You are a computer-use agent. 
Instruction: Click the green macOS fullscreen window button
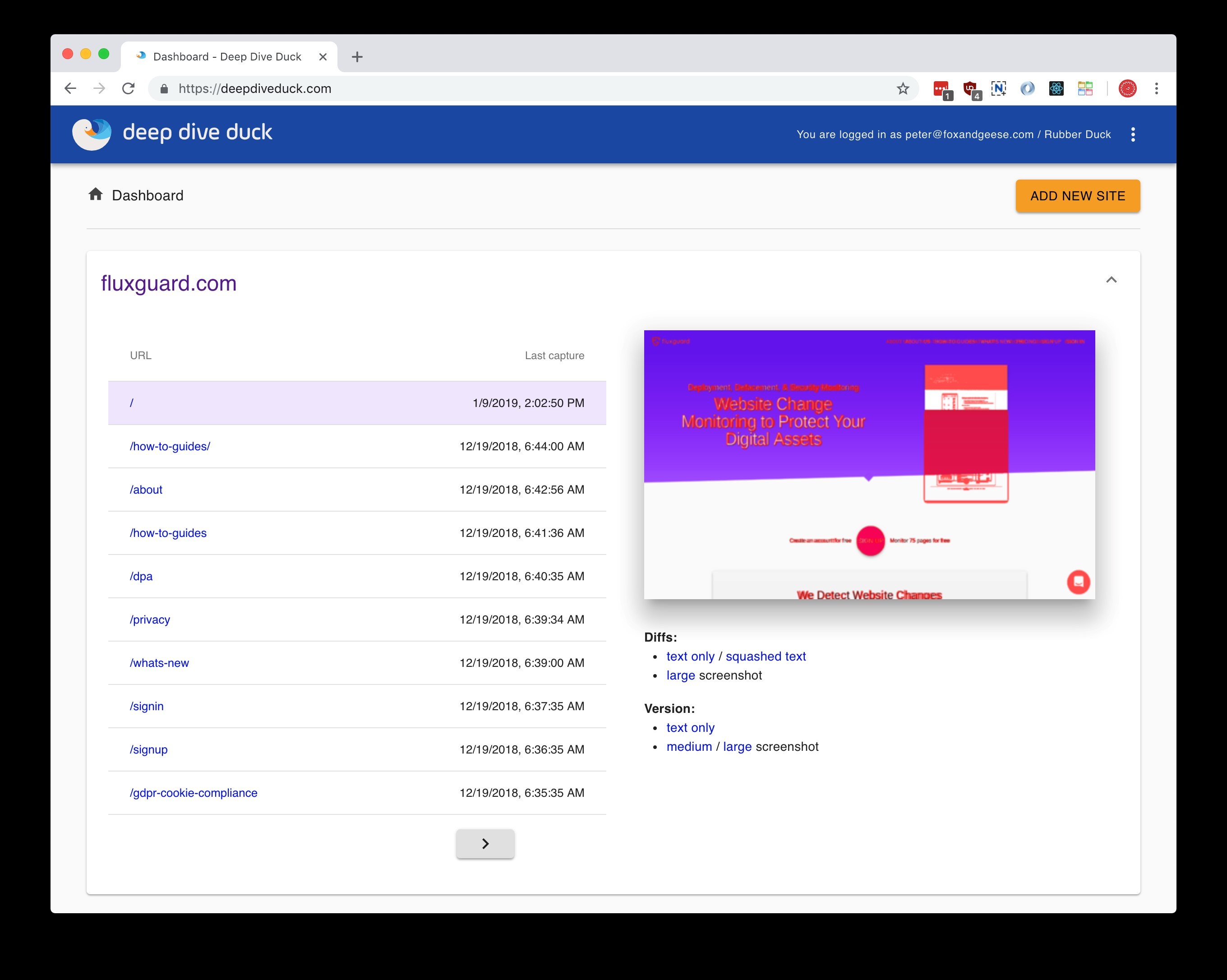104,54
